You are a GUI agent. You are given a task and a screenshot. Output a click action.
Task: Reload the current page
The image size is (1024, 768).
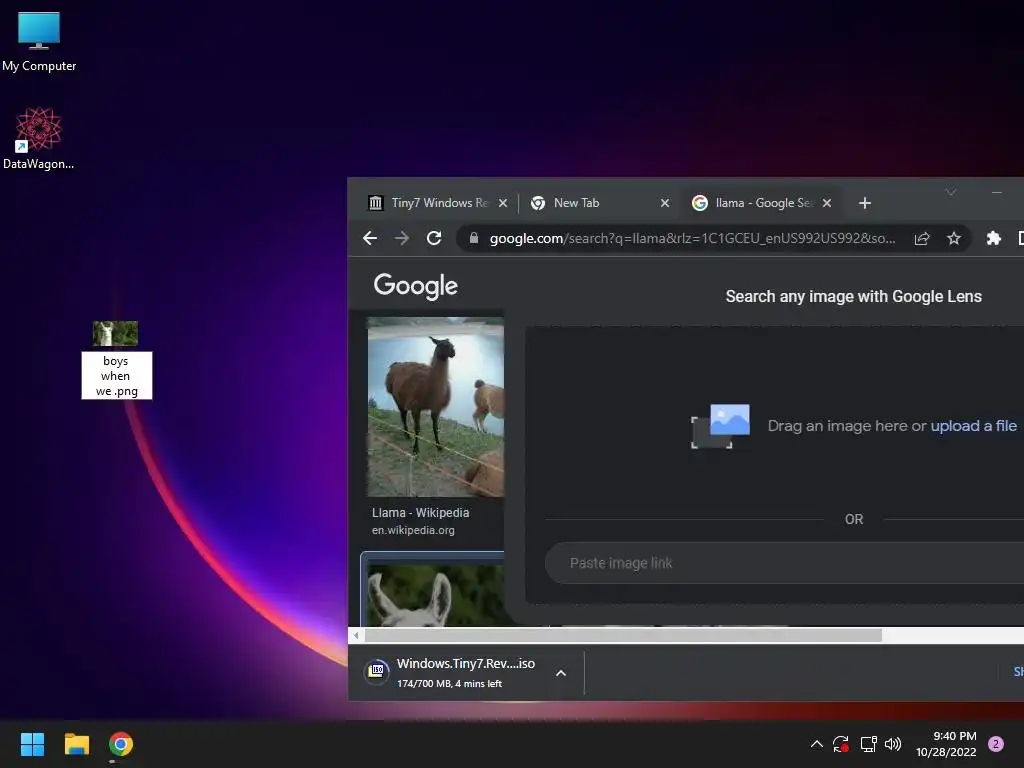pos(434,238)
